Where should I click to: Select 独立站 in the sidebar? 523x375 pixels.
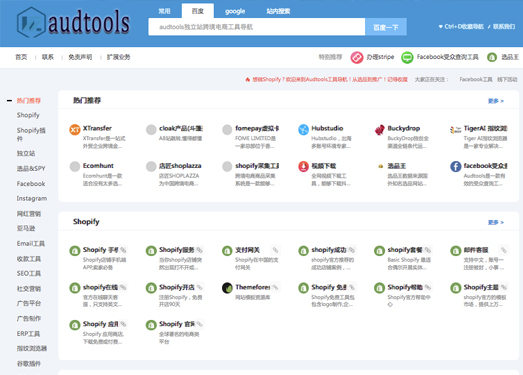pyautogui.click(x=26, y=153)
